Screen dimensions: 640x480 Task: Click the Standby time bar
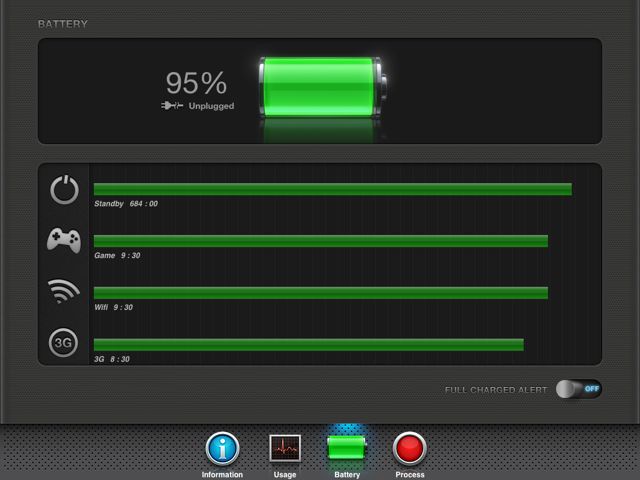(x=333, y=189)
